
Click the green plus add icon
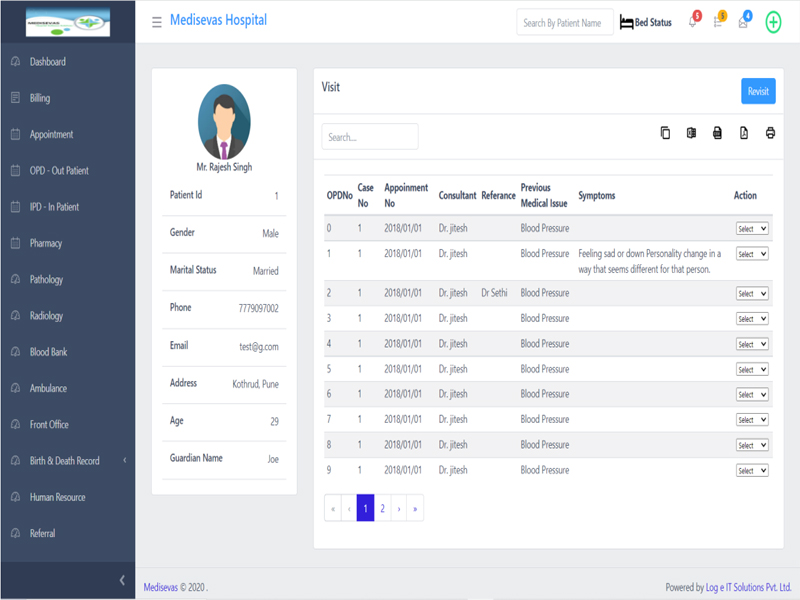coord(773,22)
